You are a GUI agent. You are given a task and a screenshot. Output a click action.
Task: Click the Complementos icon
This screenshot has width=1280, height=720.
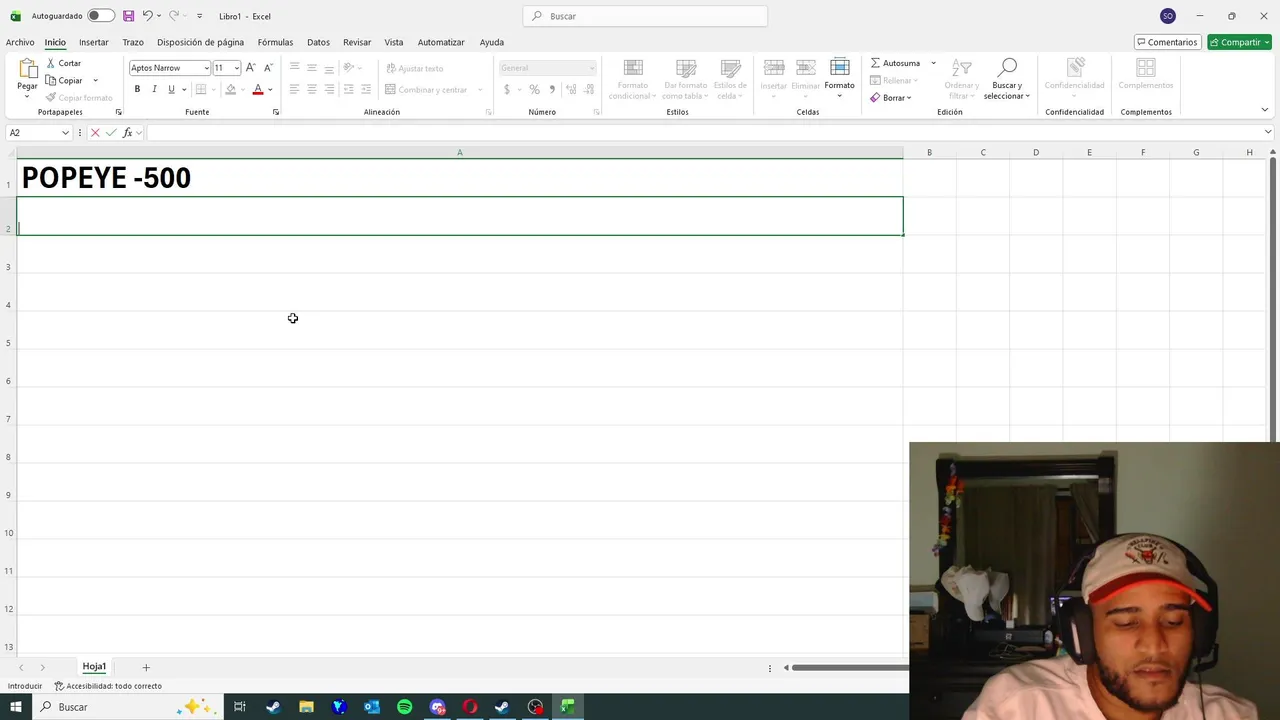coord(1146,68)
